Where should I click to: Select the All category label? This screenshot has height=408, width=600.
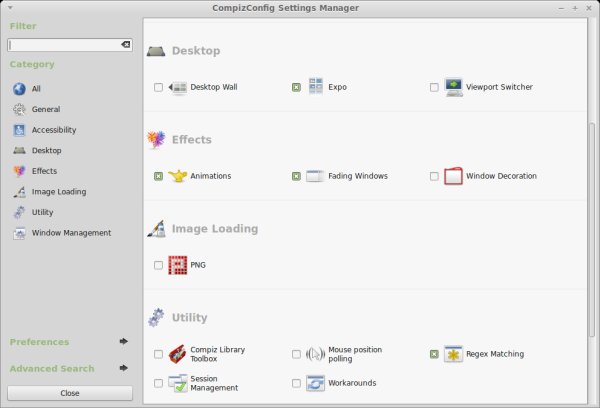[x=36, y=89]
